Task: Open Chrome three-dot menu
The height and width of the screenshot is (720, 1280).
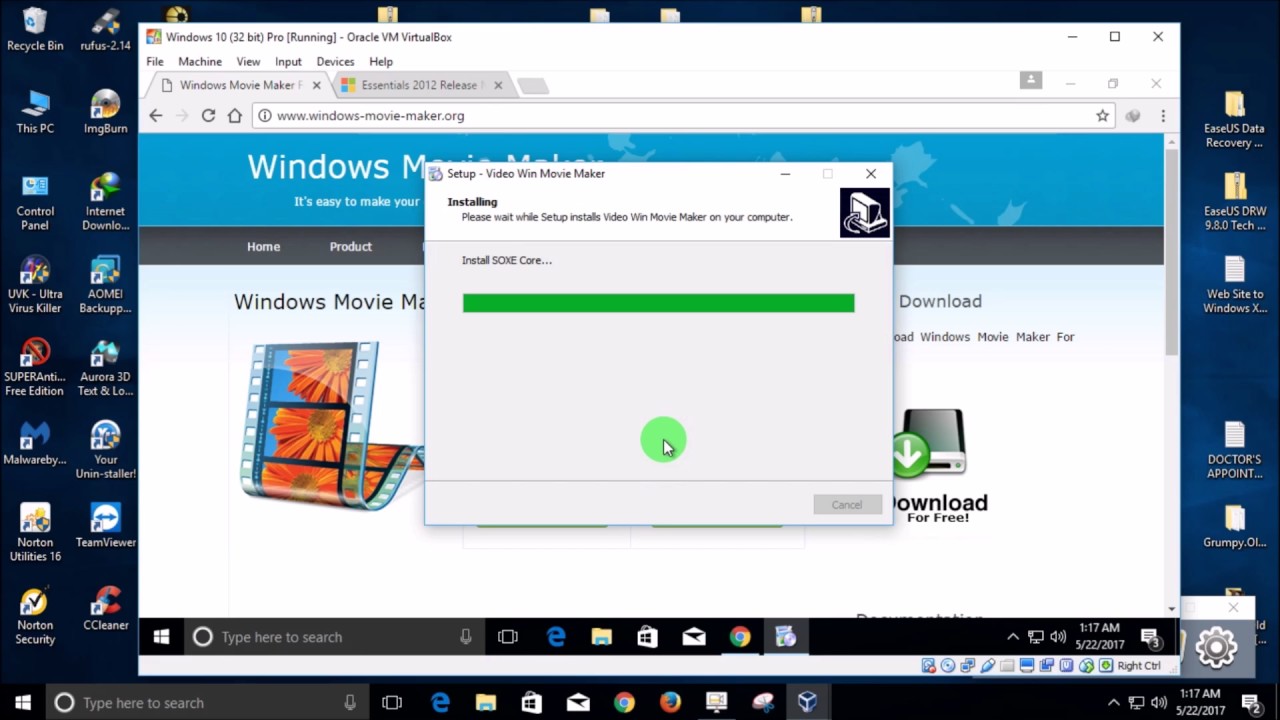Action: pyautogui.click(x=1162, y=116)
